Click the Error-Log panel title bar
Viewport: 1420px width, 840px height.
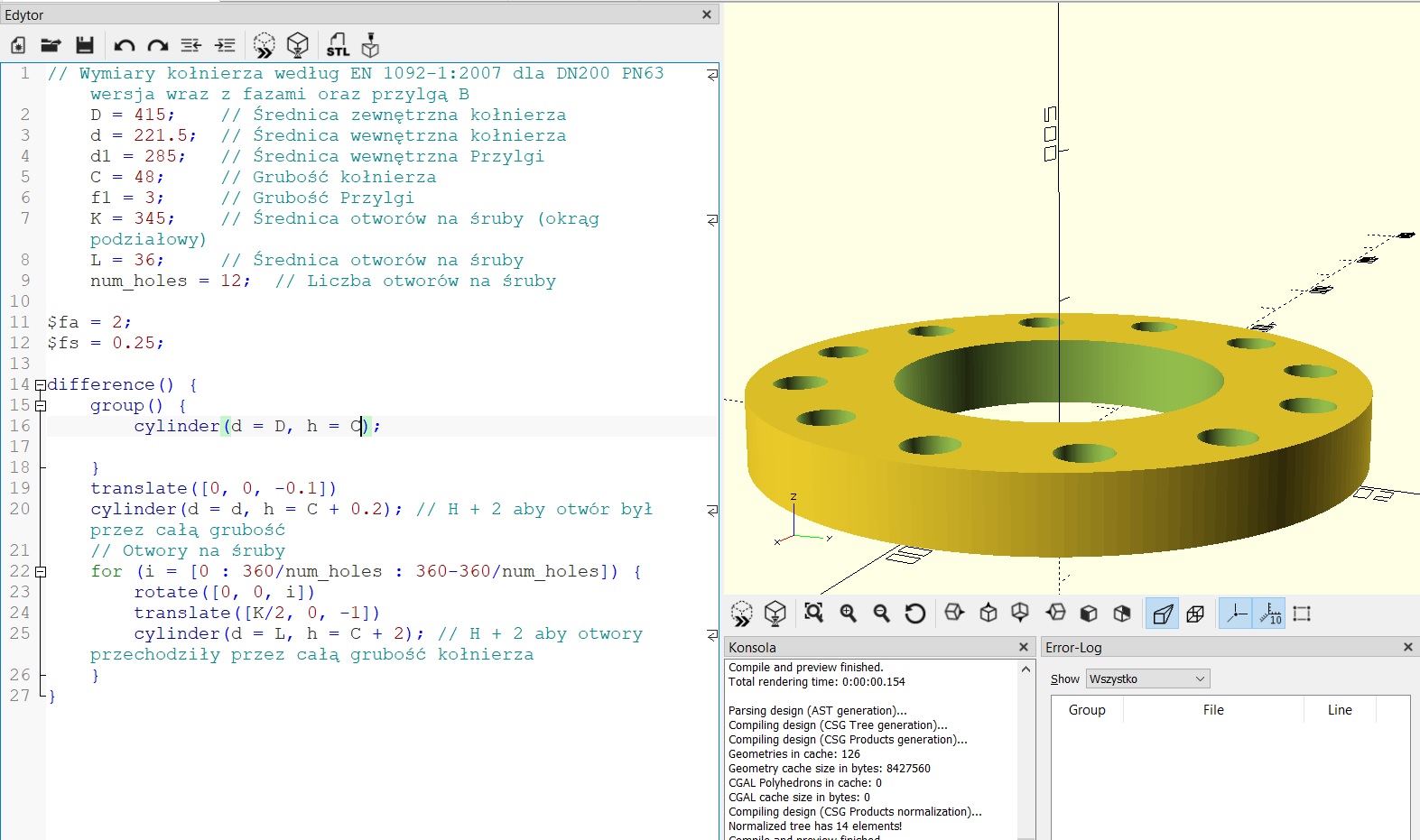coord(1229,647)
